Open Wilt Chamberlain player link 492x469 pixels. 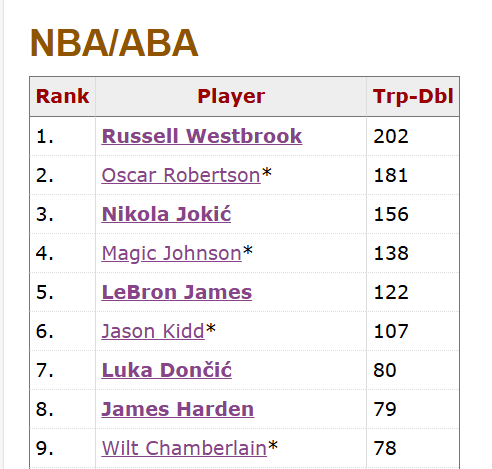pyautogui.click(x=184, y=448)
